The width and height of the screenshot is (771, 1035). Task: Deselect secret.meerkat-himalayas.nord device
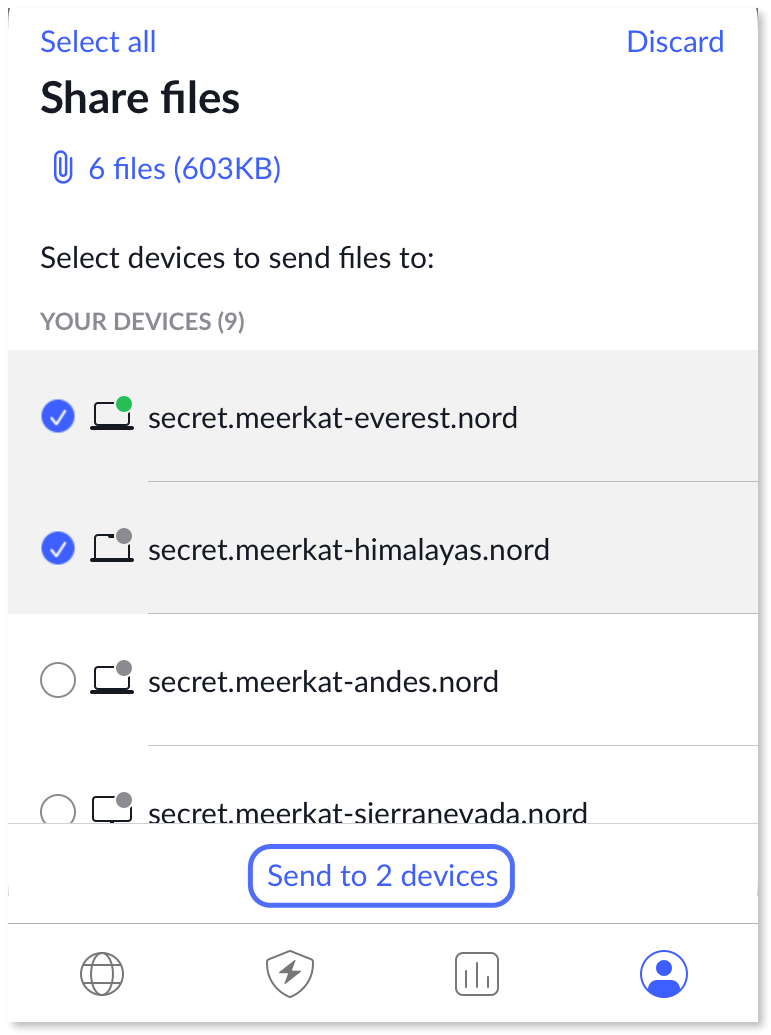point(57,548)
